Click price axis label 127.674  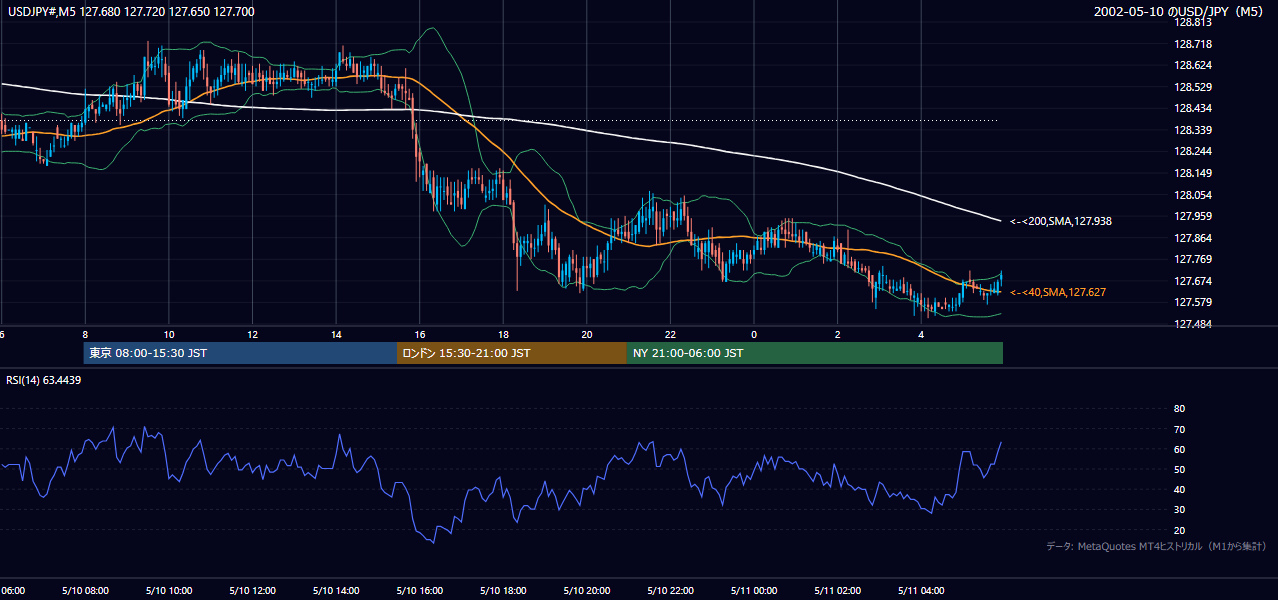coord(1192,281)
